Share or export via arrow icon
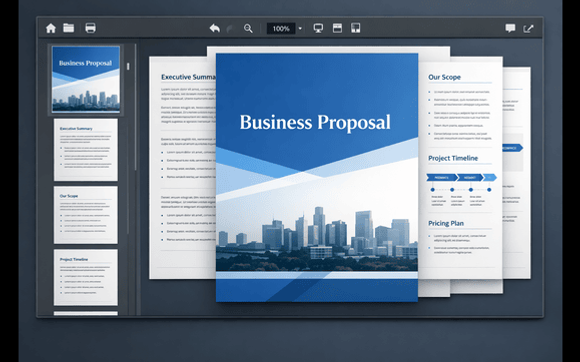 528,28
